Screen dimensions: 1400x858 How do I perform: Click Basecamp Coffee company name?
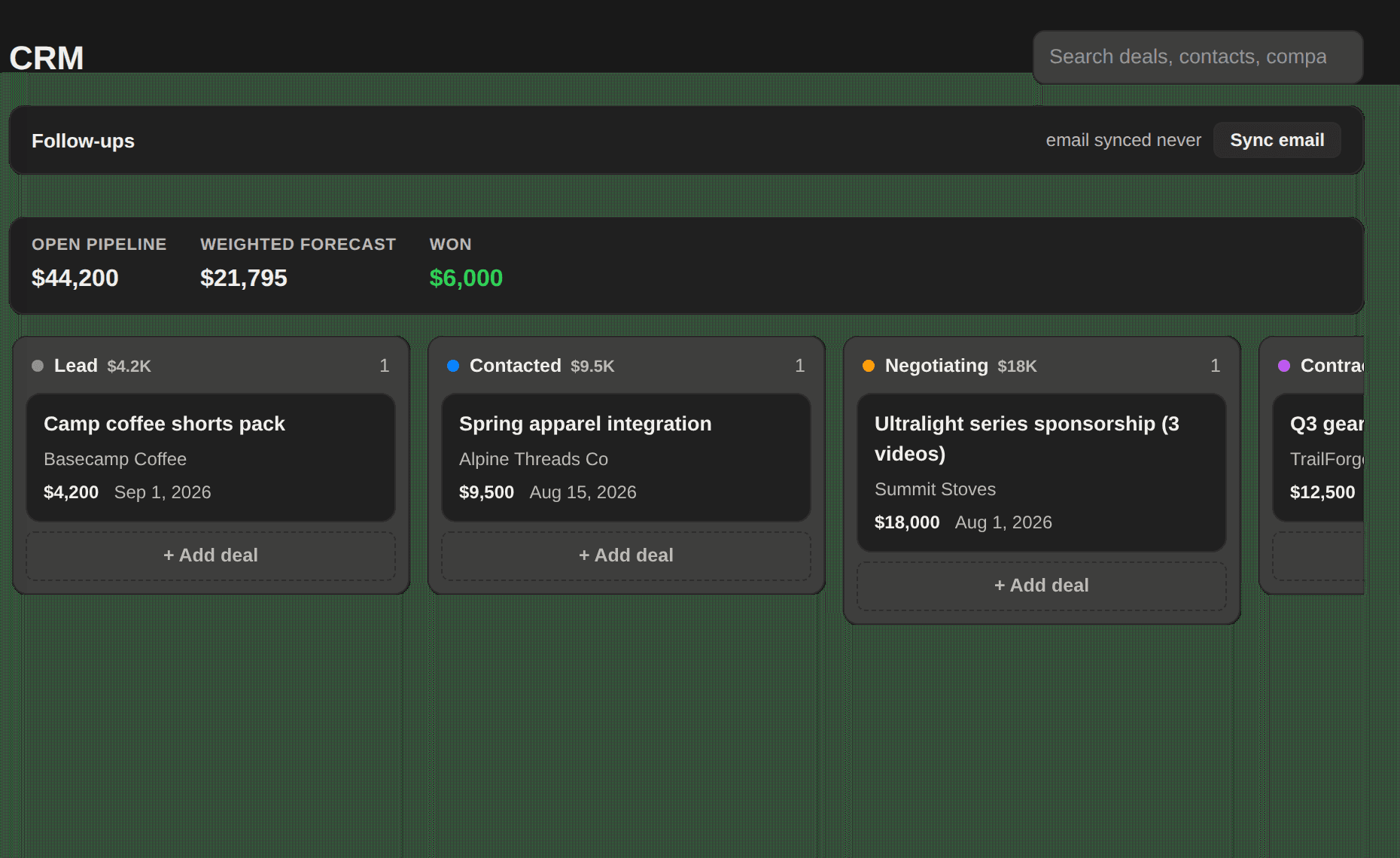tap(115, 459)
